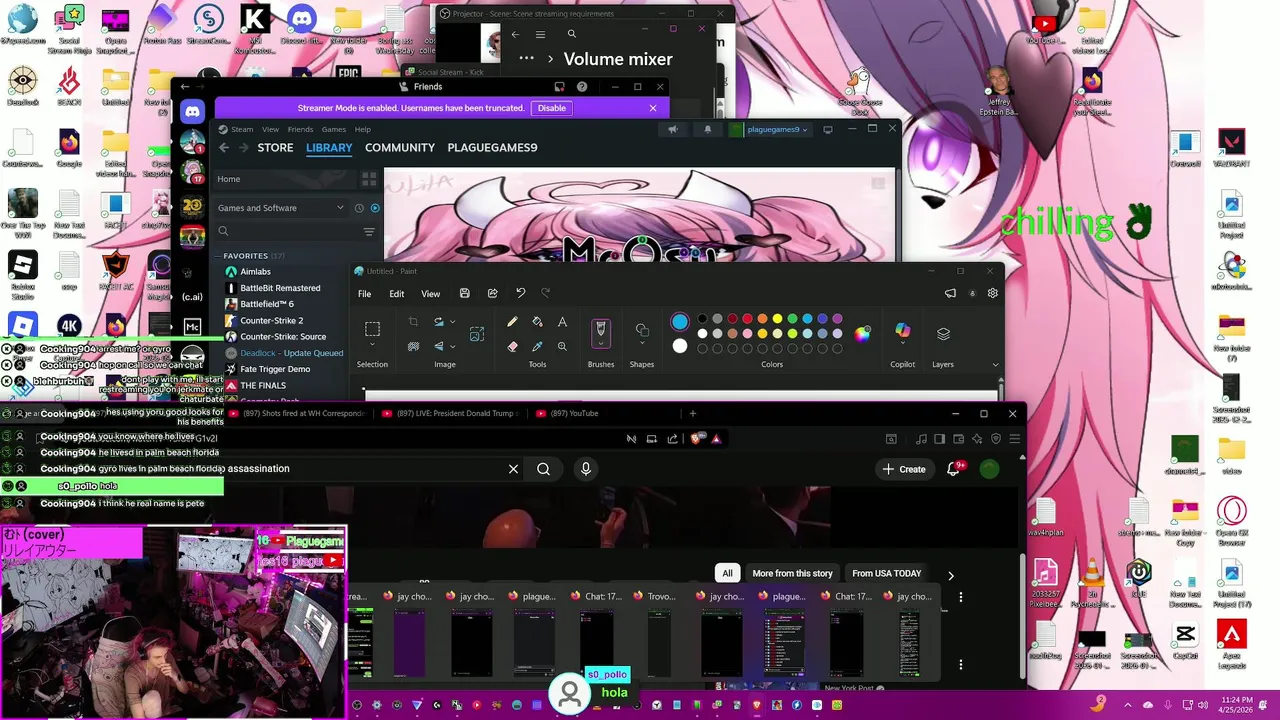
Task: Click the Steam notifications bell
Action: [x=708, y=129]
